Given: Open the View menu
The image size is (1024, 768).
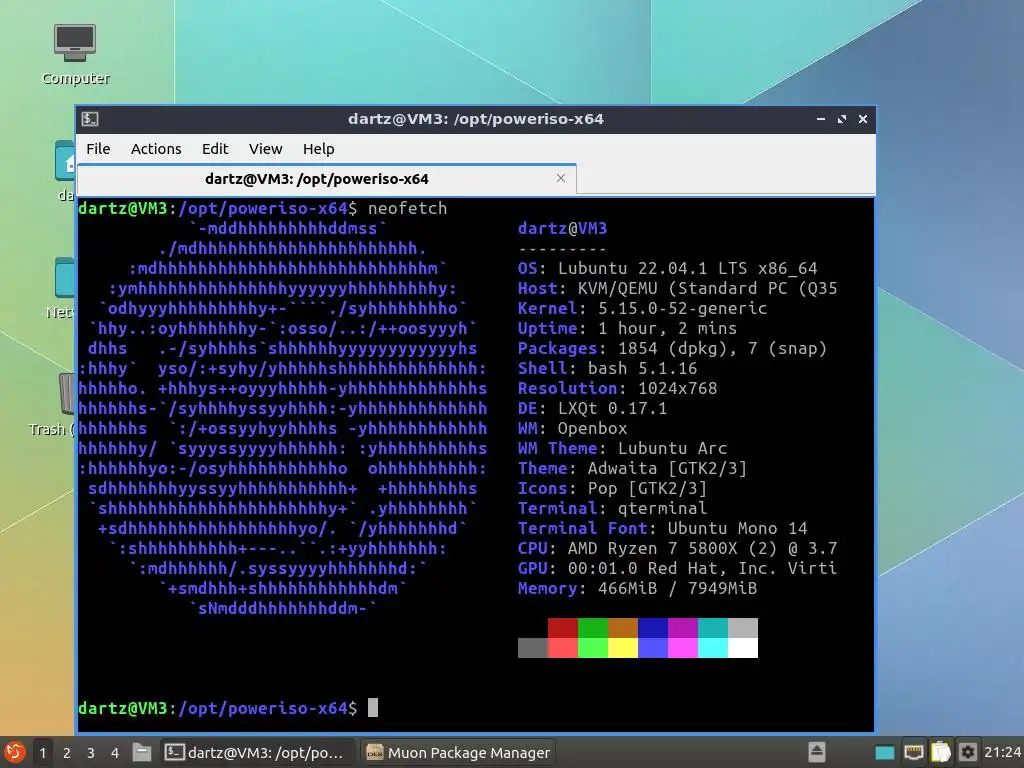Looking at the screenshot, I should 265,149.
